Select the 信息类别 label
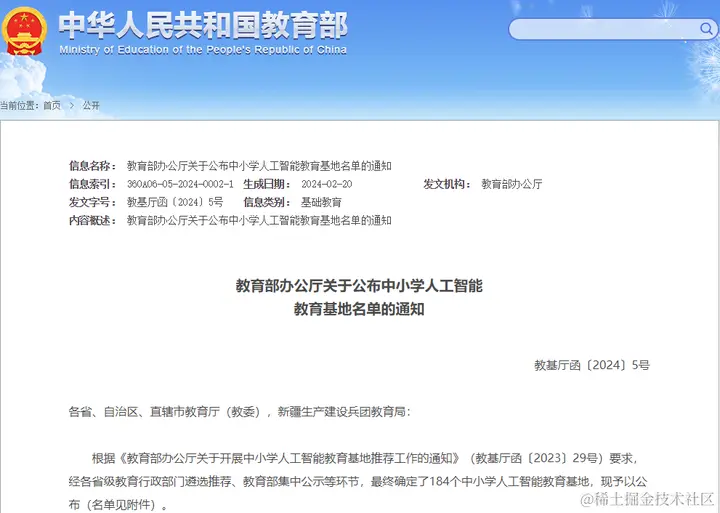This screenshot has height=513, width=720. [267, 202]
